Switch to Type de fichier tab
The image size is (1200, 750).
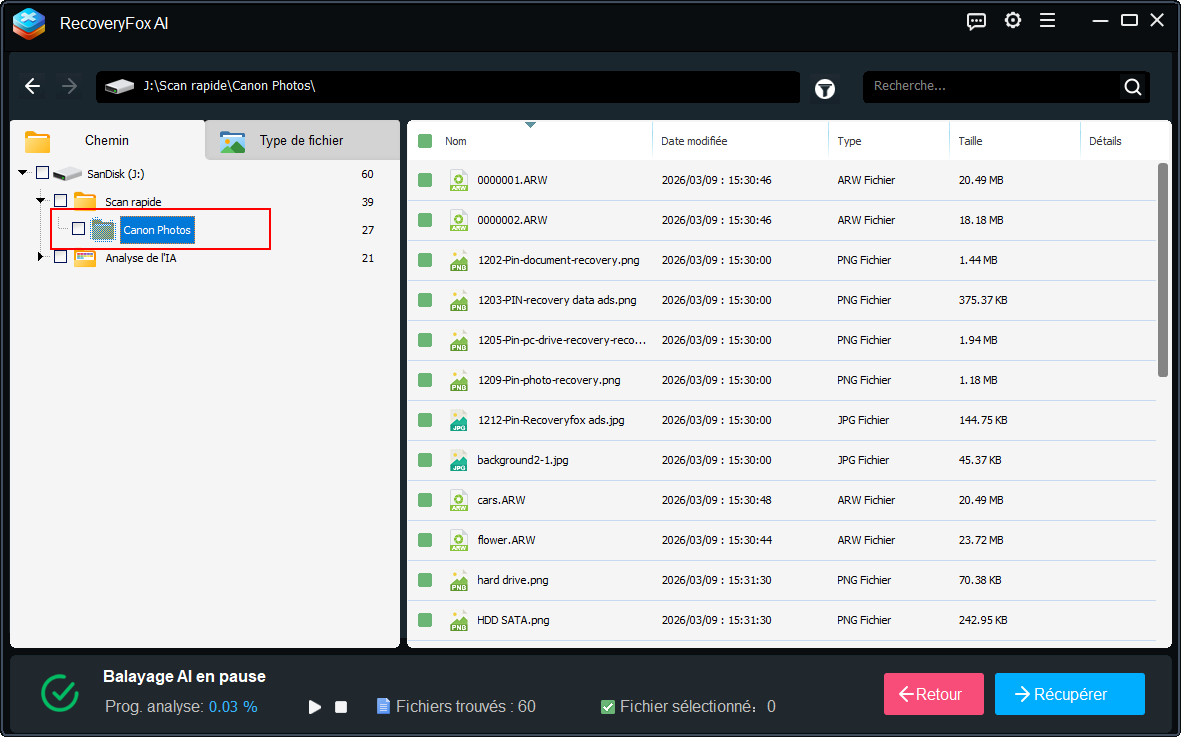tap(300, 141)
